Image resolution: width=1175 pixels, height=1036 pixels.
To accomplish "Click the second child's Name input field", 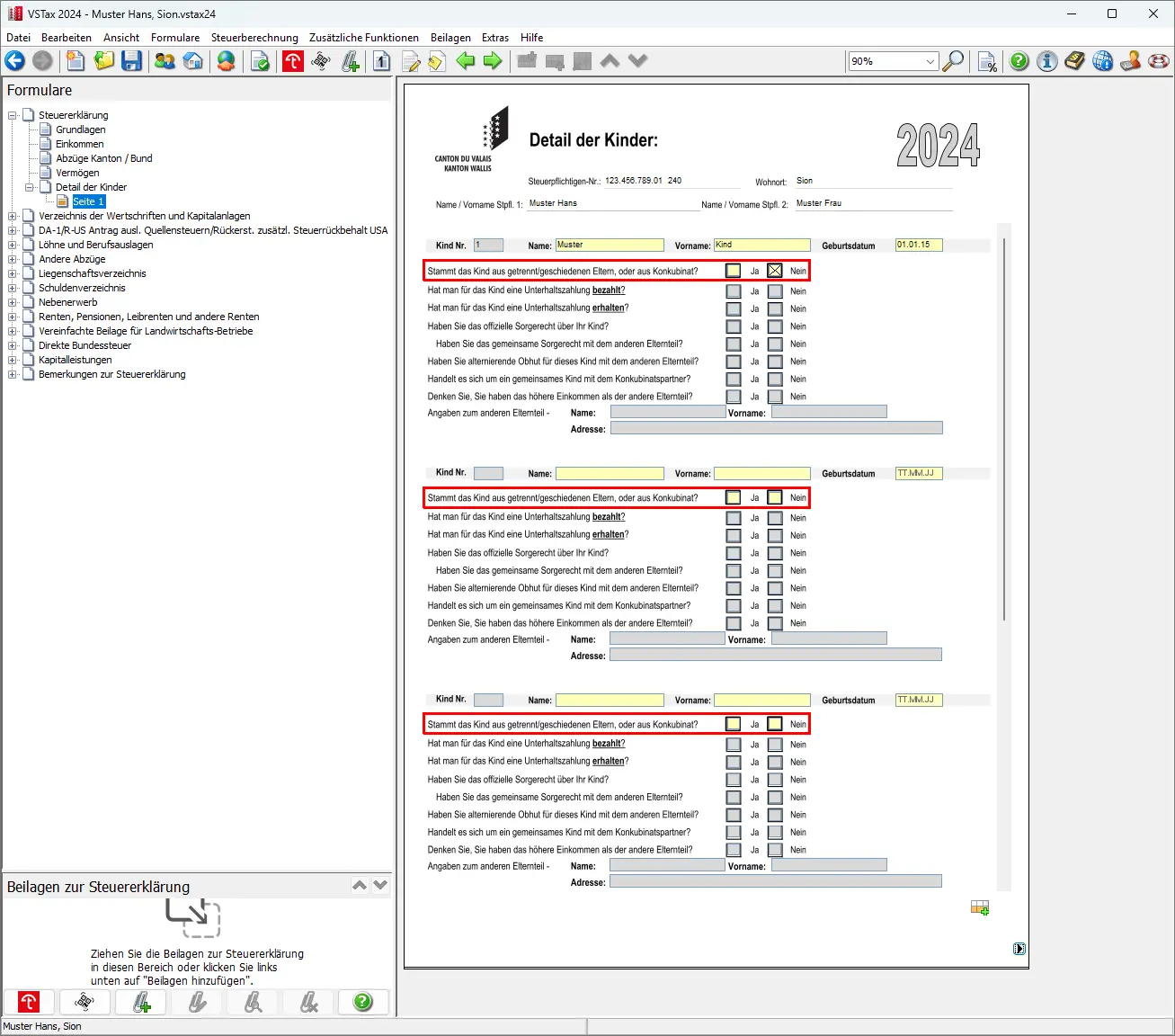I will tap(610, 473).
